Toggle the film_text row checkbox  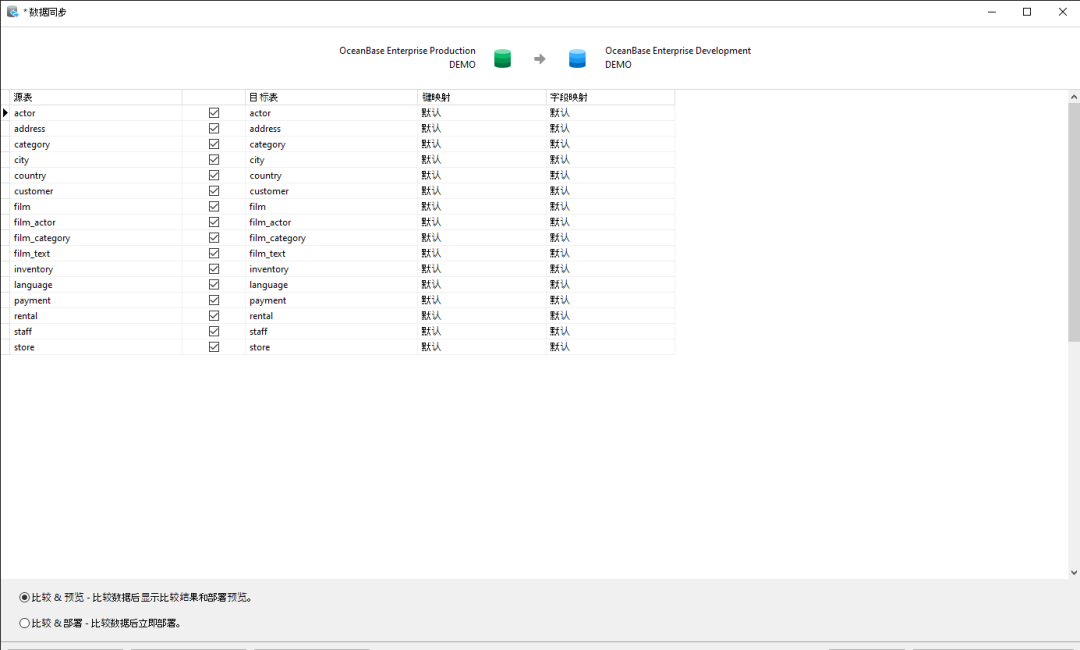(214, 253)
